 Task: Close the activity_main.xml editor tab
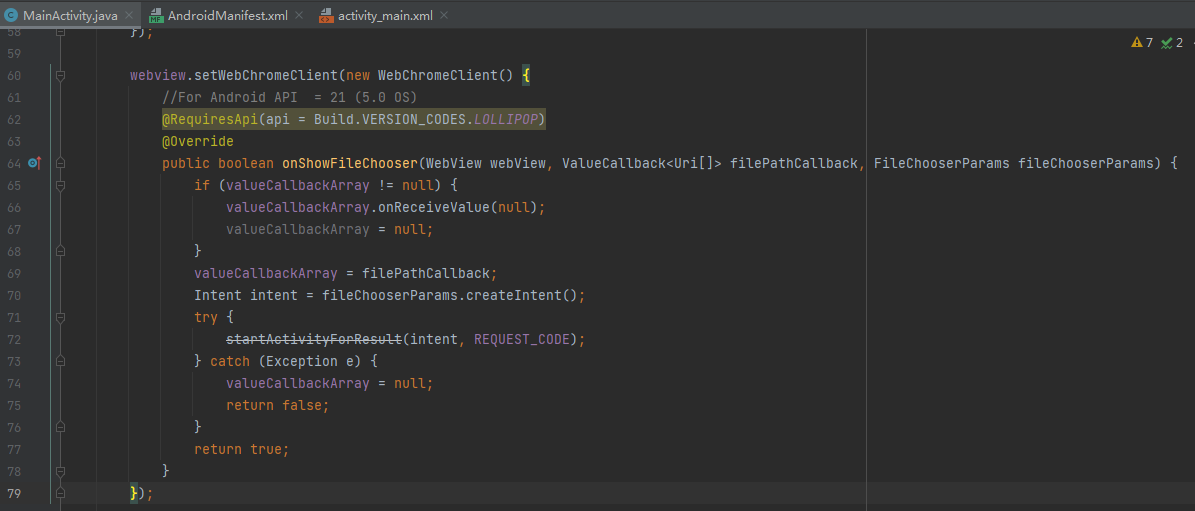point(444,16)
